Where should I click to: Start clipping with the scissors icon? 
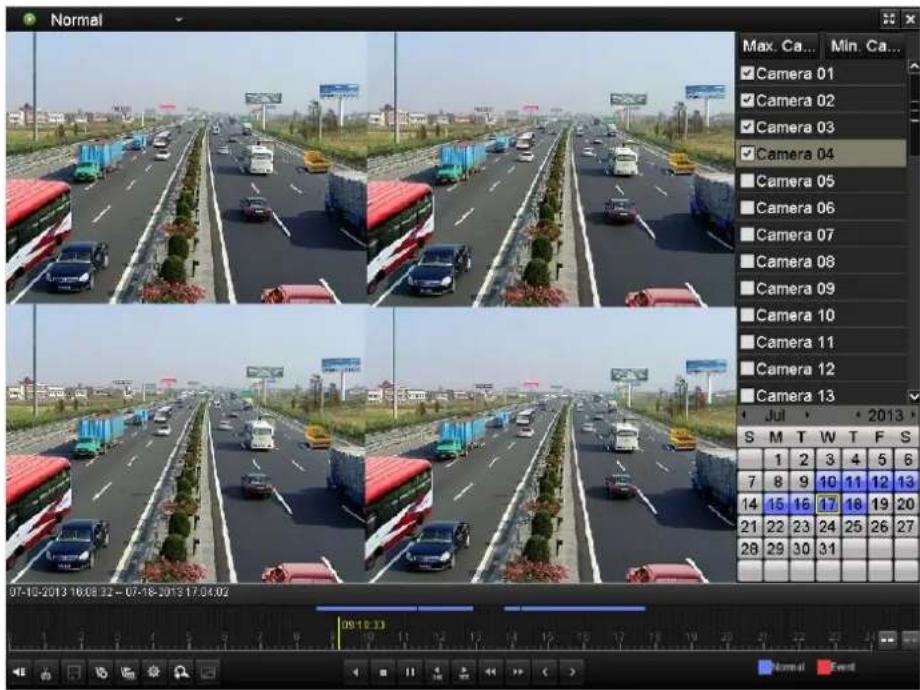point(46,672)
